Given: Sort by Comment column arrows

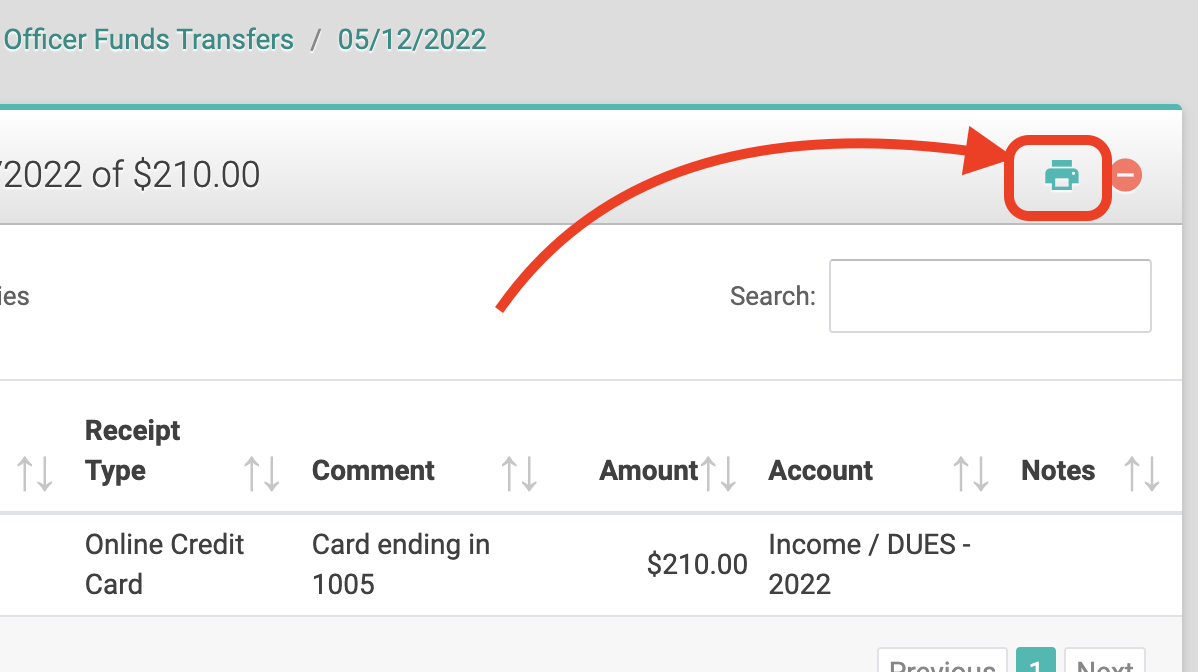Looking at the screenshot, I should click(519, 473).
